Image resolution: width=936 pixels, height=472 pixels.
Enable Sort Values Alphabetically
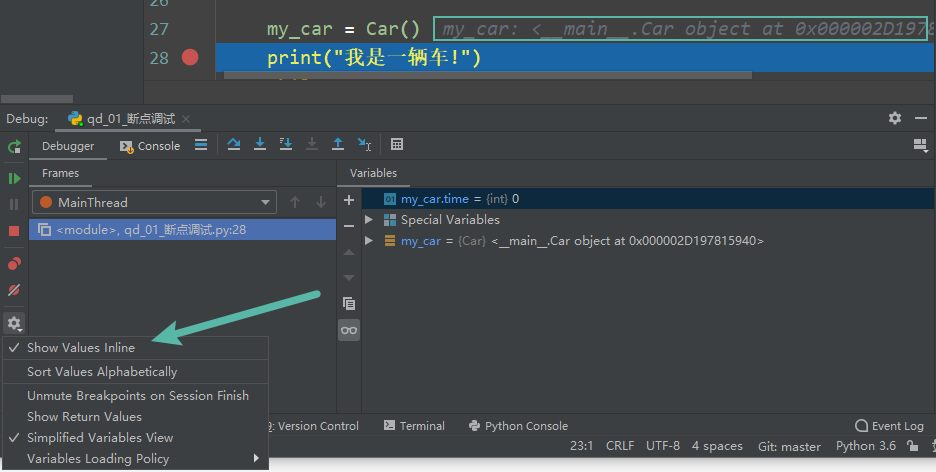(102, 372)
